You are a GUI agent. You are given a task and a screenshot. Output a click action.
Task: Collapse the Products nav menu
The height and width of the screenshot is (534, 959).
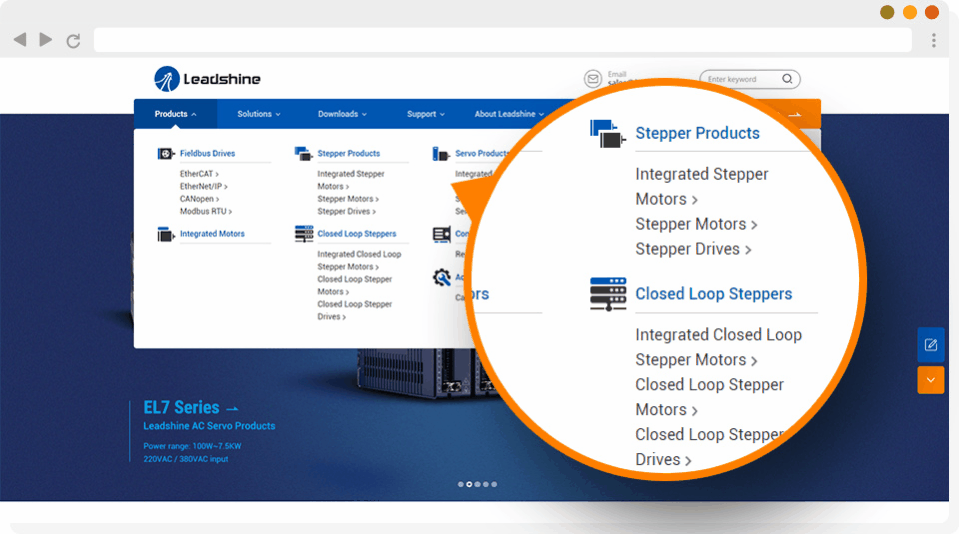[176, 114]
